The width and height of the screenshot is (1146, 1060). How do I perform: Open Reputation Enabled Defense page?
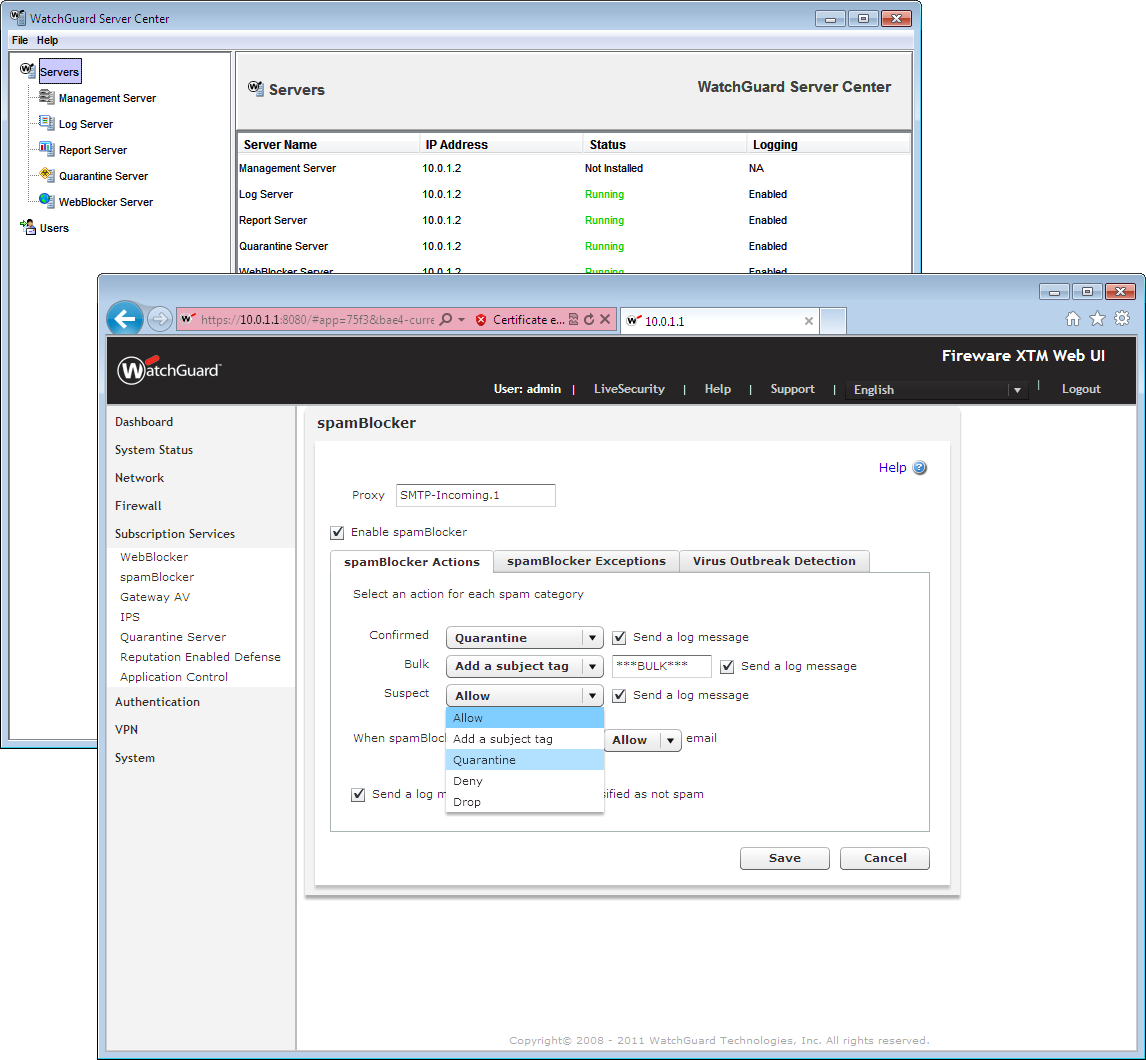click(200, 657)
